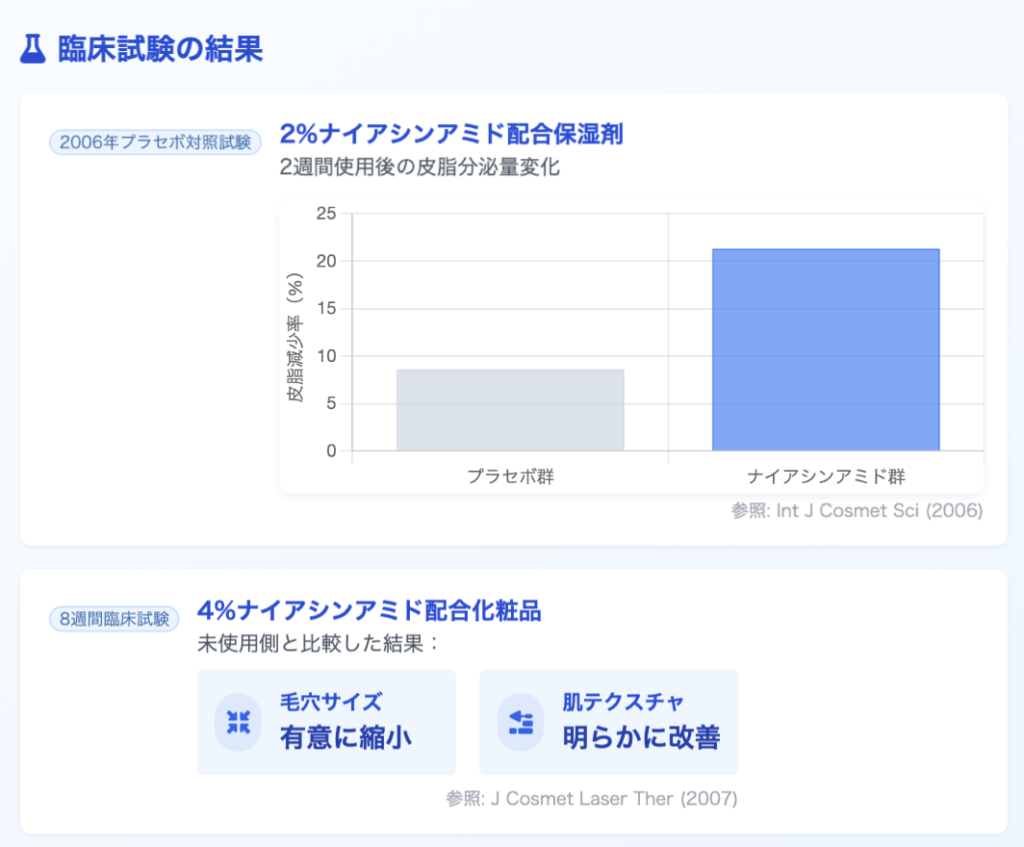This screenshot has height=847, width=1024.
Task: Click the texture icon for 肌テクスチャ
Action: coord(520,722)
